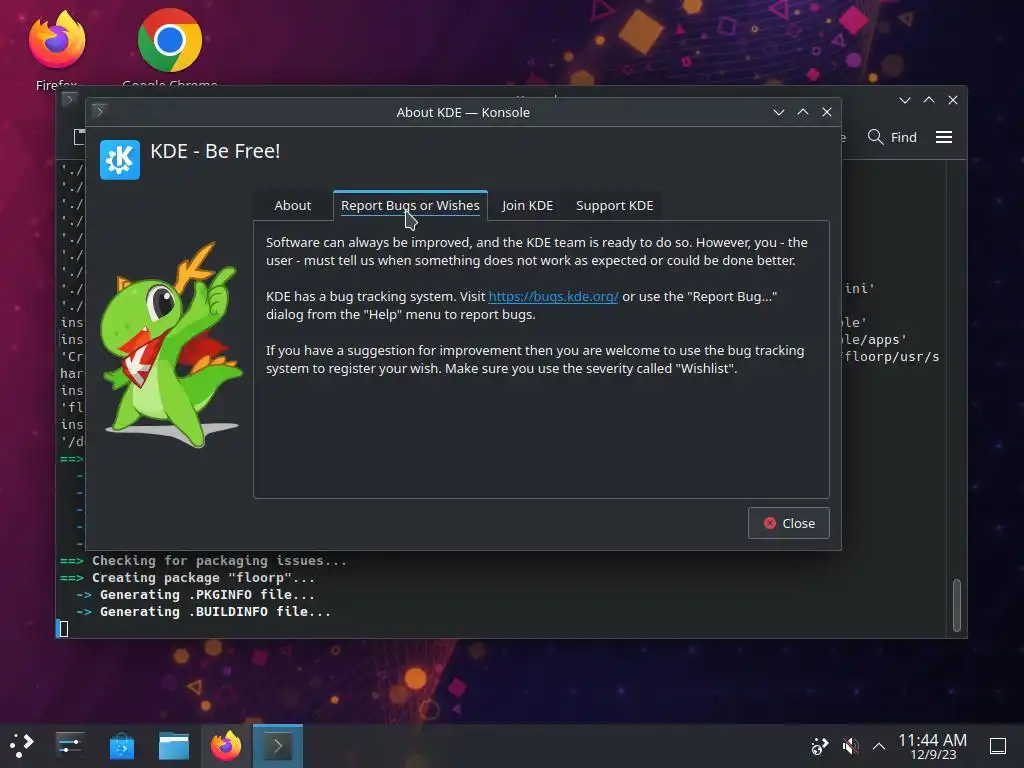Click the KDE logo icon in dialog header

[120, 159]
